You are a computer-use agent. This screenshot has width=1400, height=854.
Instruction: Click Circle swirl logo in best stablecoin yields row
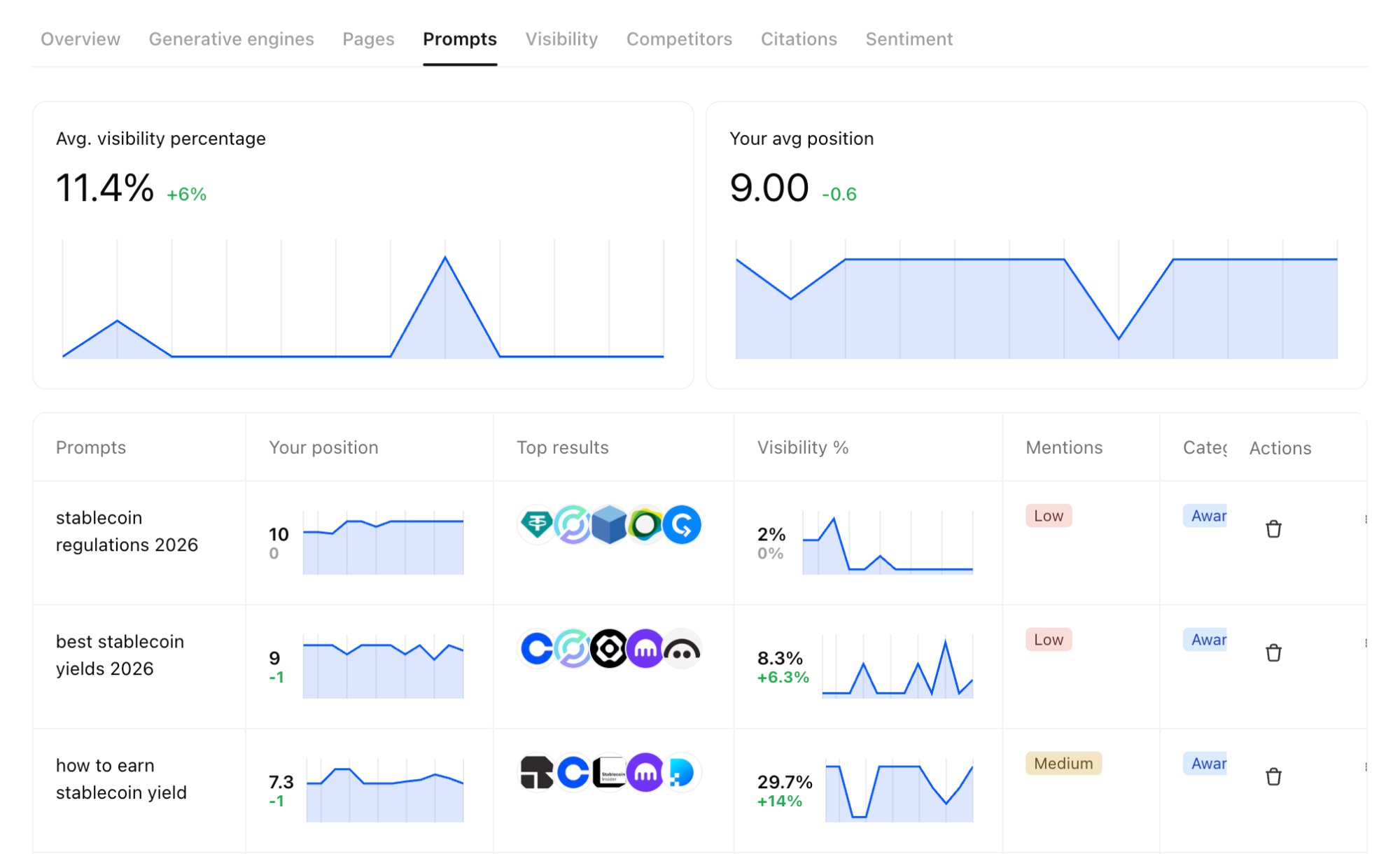pyautogui.click(x=573, y=648)
